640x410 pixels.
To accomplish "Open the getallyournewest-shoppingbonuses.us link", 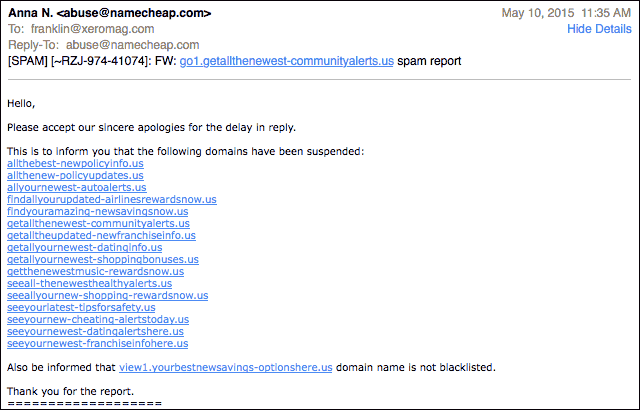I will [x=103, y=259].
